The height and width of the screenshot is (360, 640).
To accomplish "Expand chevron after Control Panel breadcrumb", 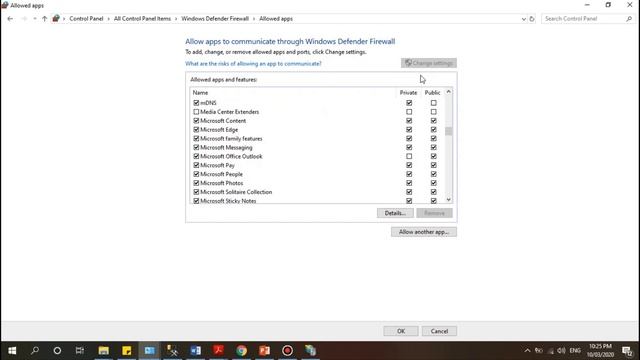I will click(109, 19).
